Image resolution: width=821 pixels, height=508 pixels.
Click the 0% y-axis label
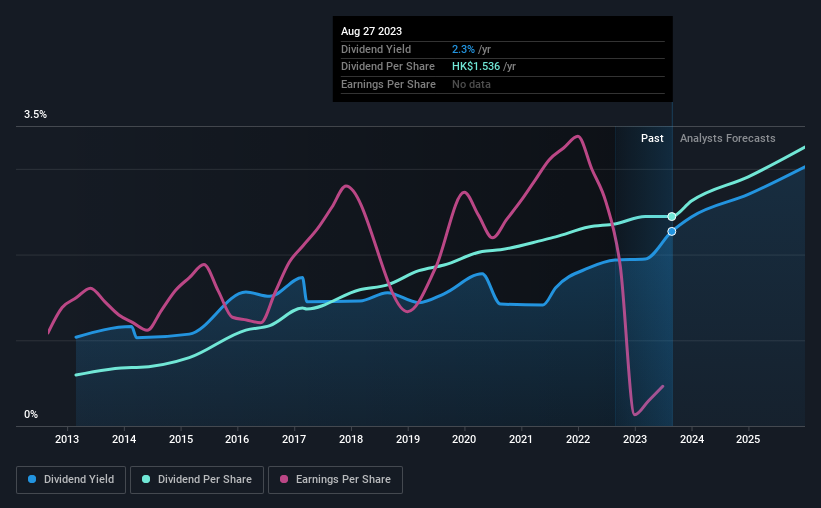[31, 415]
